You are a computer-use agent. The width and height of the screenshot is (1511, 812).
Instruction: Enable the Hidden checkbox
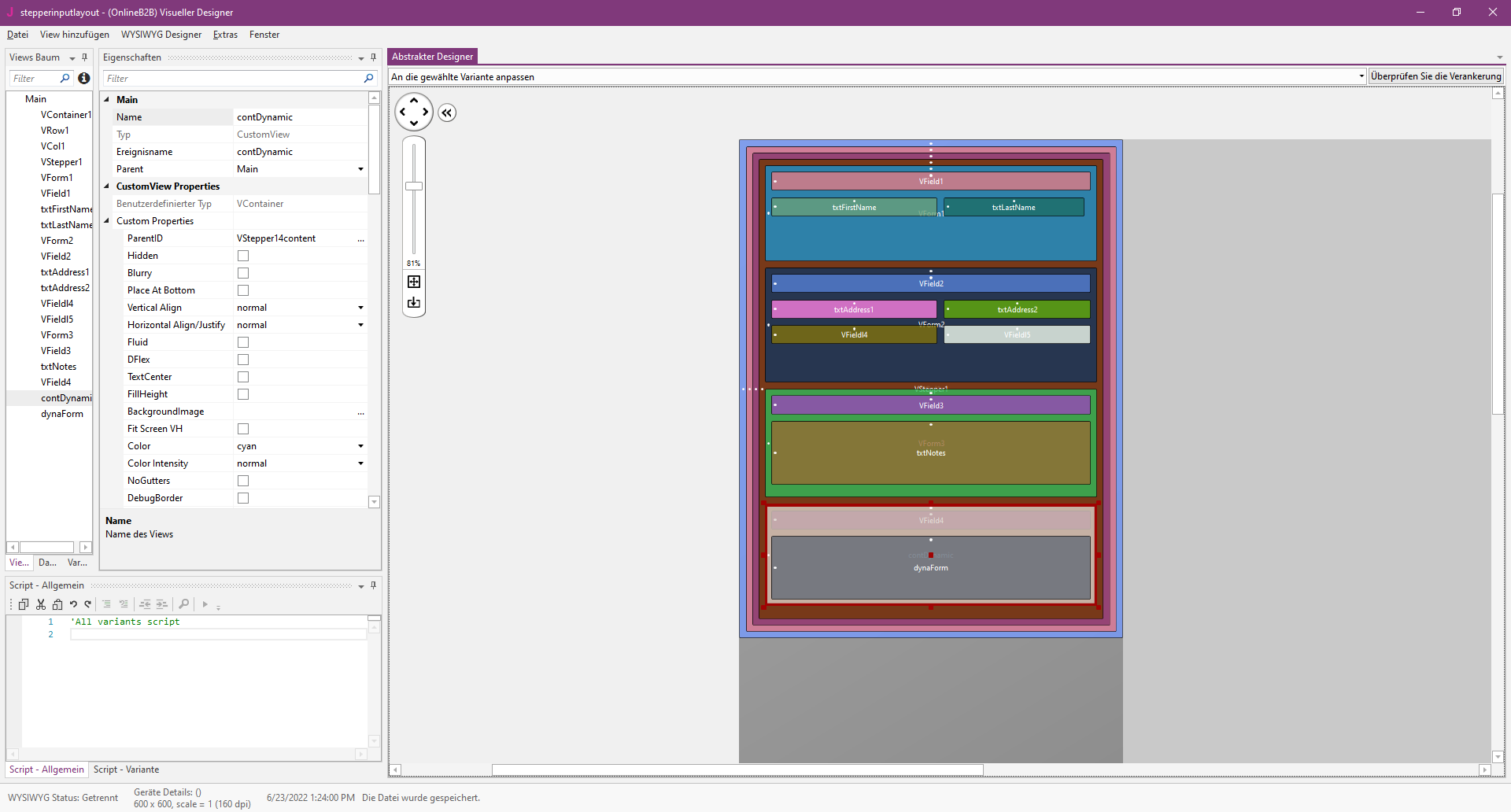243,255
